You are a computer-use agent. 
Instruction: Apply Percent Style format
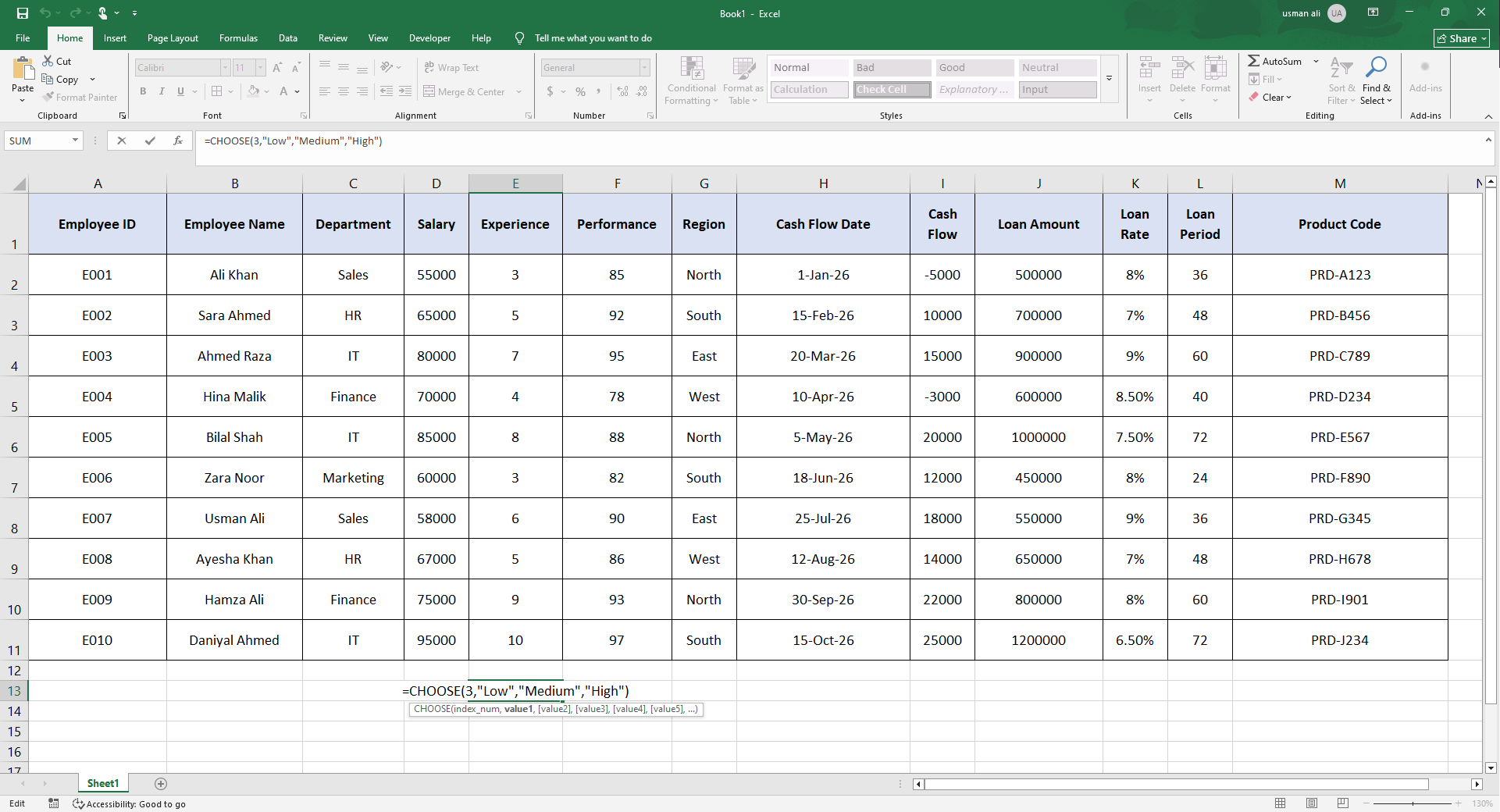point(580,91)
